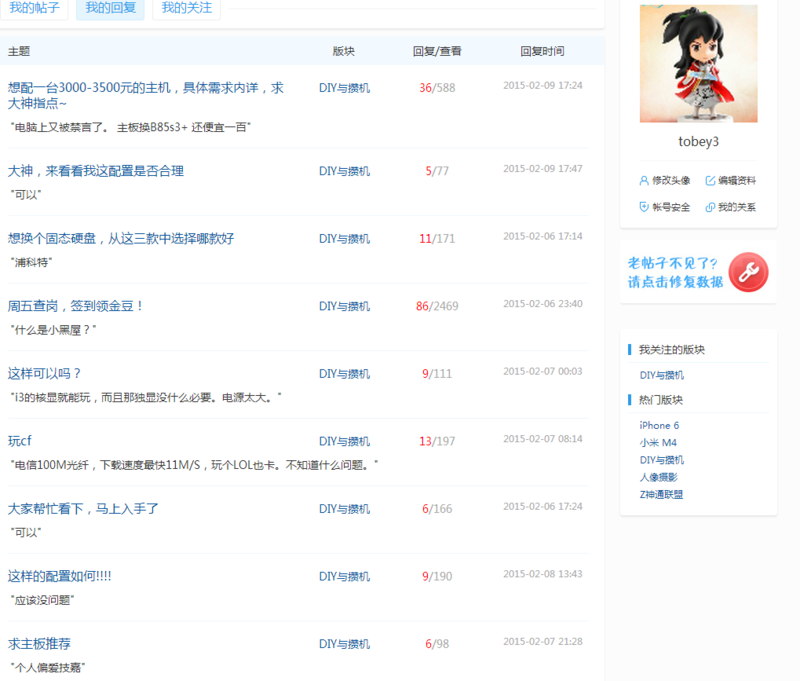Screen dimensions: 800x681
Task: Switch to the 我的回复 tab
Action: tap(110, 8)
